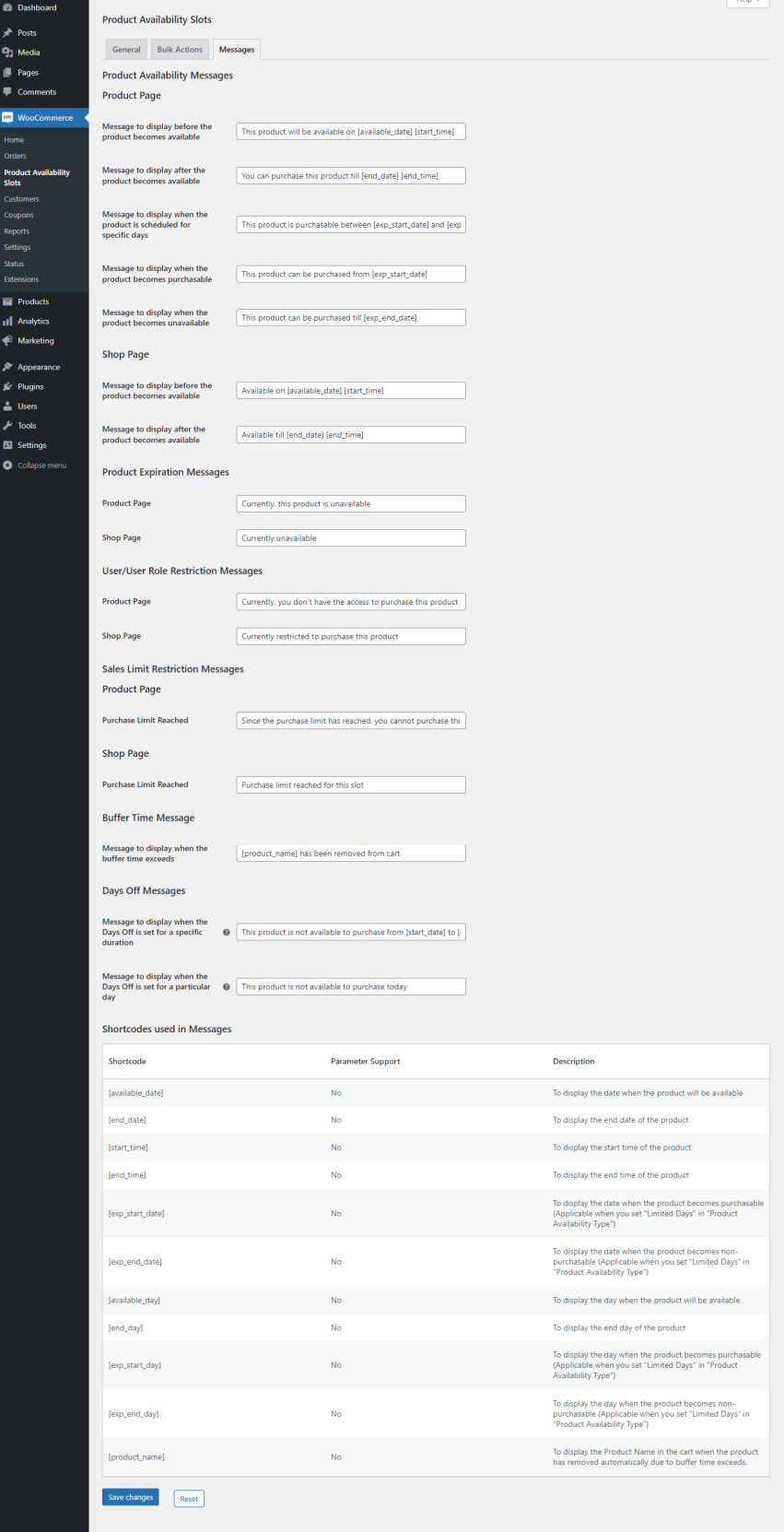Click the Comments bubble icon
784x1532 pixels.
point(8,92)
